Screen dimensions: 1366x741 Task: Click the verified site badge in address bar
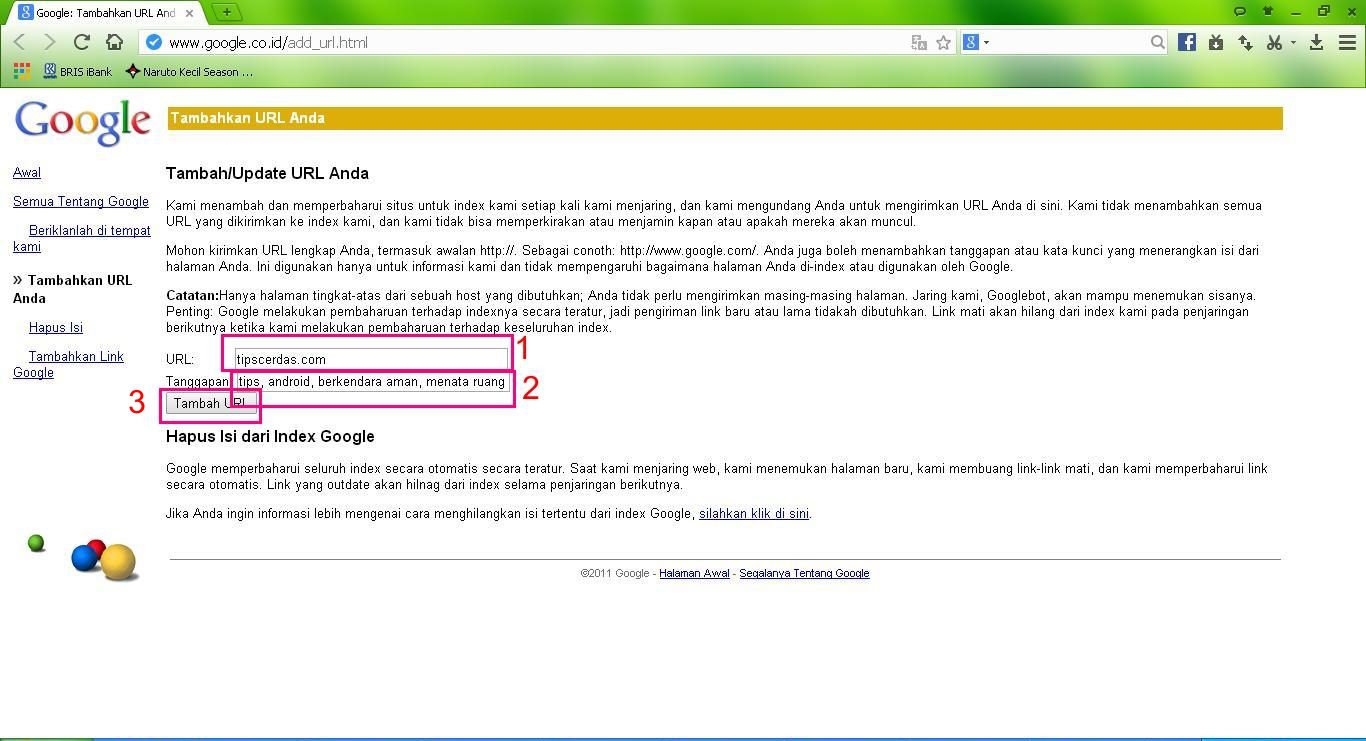pyautogui.click(x=153, y=42)
